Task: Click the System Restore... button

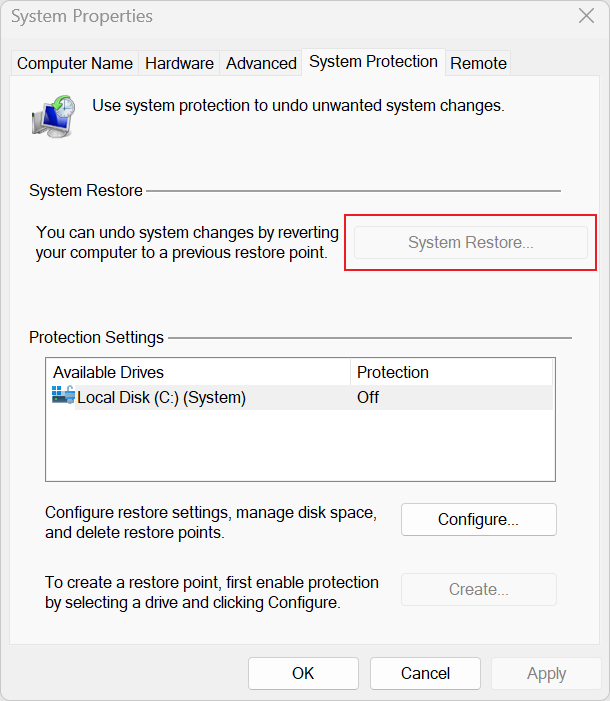Action: (470, 242)
